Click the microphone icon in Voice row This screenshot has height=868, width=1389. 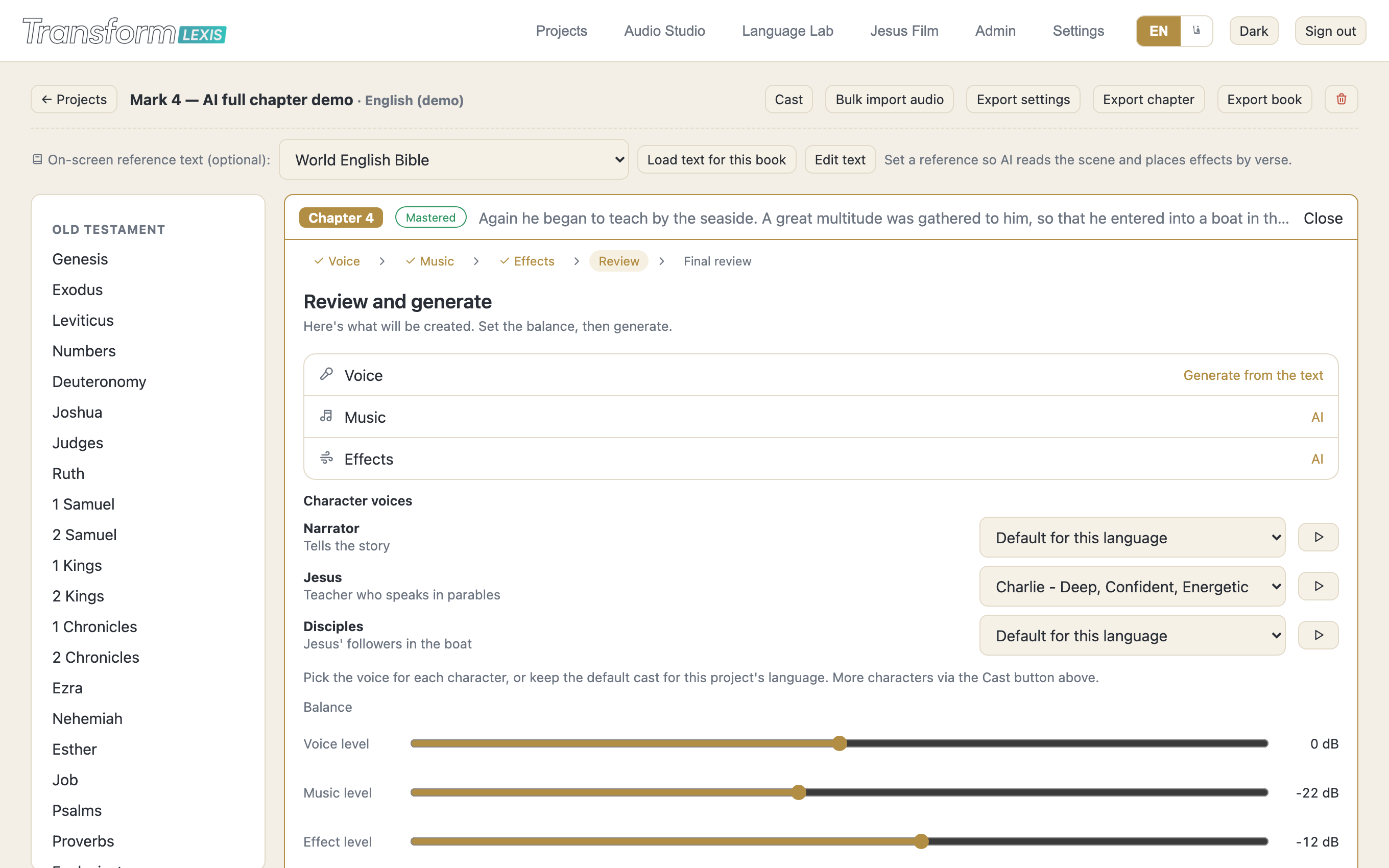pyautogui.click(x=327, y=374)
